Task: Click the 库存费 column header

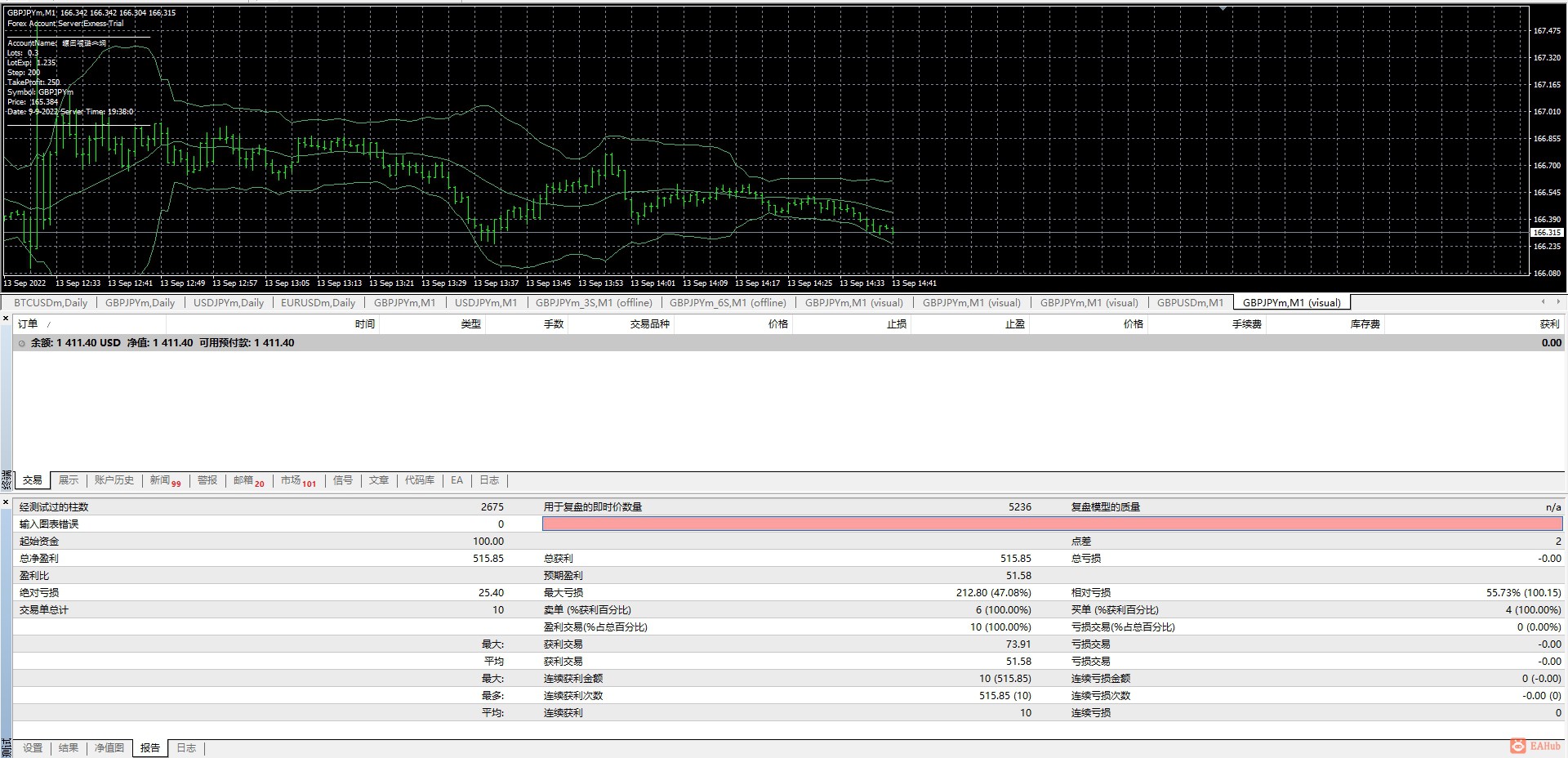Action: 1365,324
